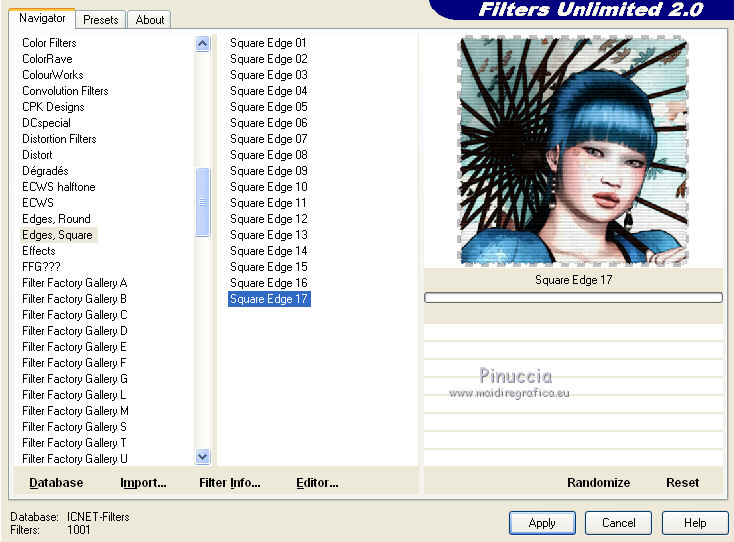Open Filter Factory Gallery S
Image resolution: width=734 pixels, height=542 pixels.
coord(74,427)
